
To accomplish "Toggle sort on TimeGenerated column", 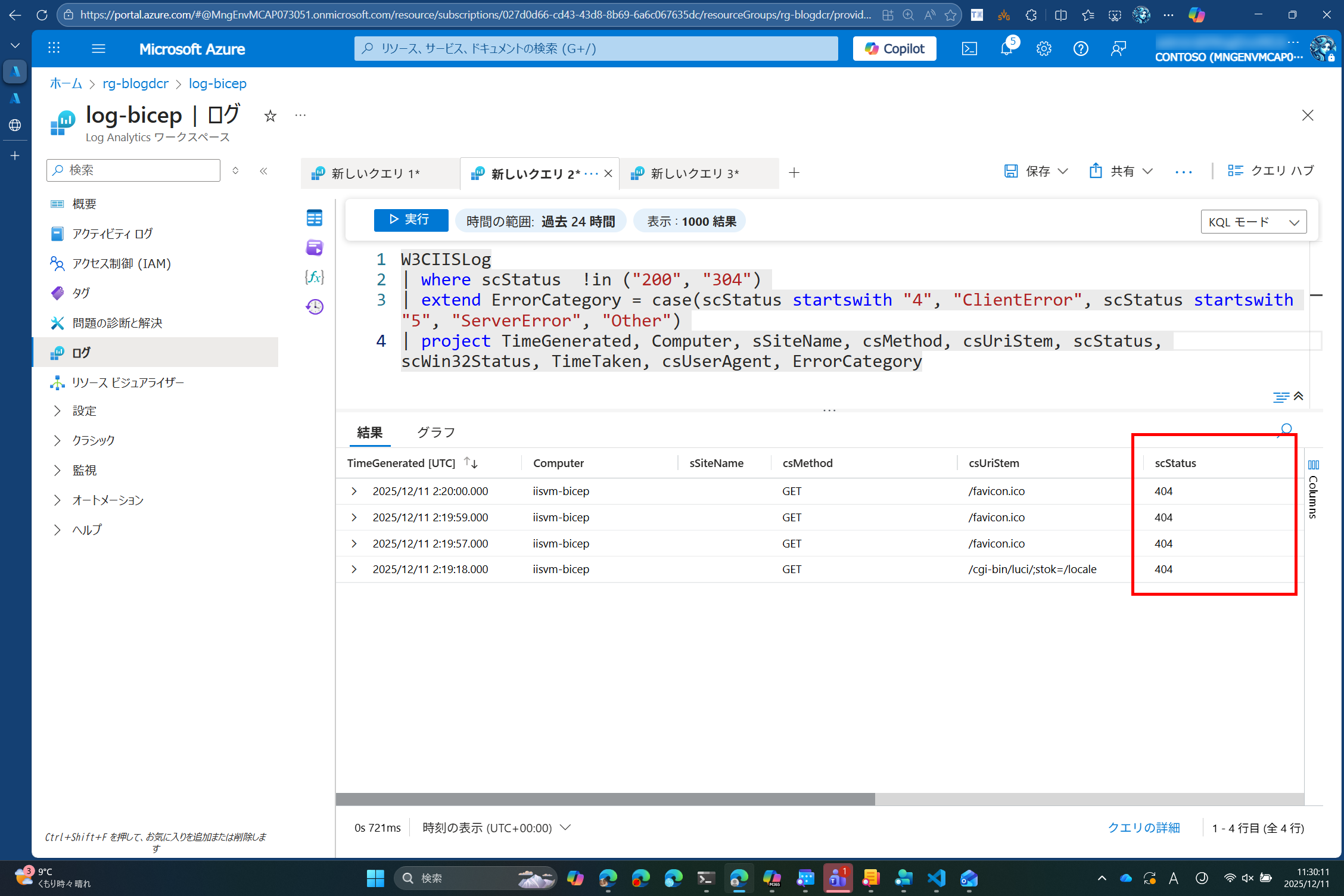I will [471, 463].
